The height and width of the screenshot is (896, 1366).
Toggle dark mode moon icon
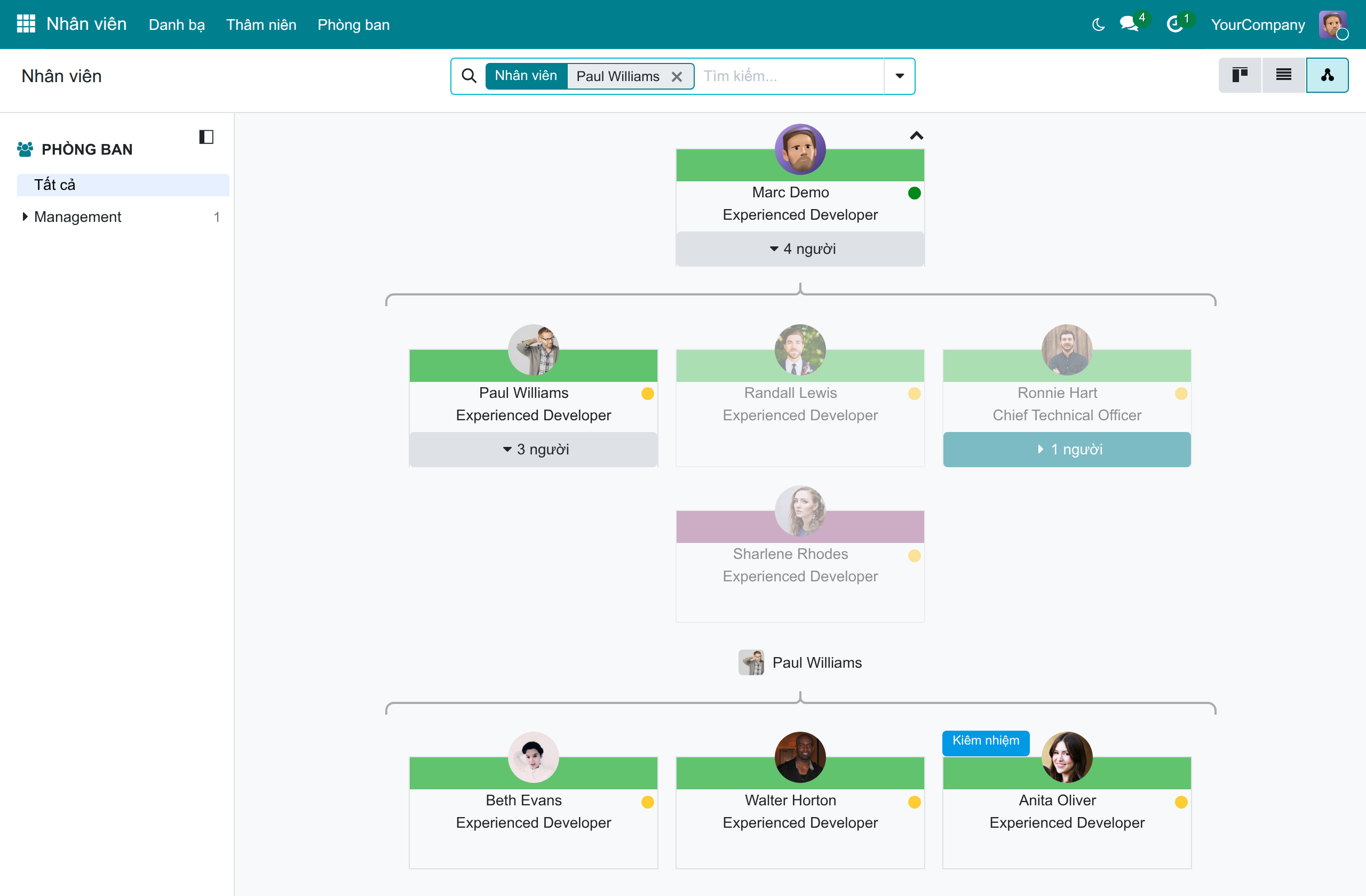(1098, 25)
